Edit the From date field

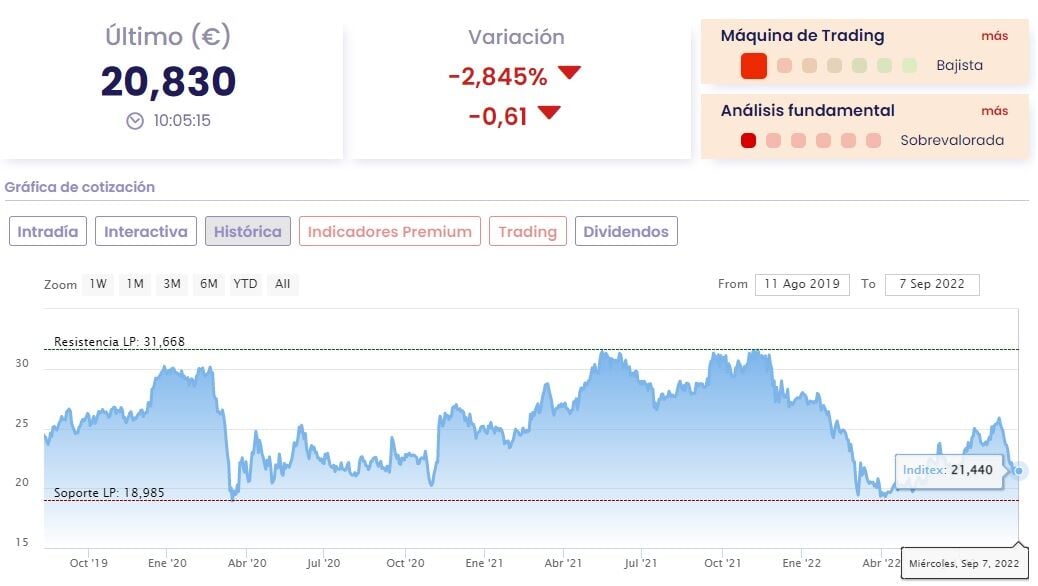[x=803, y=284]
